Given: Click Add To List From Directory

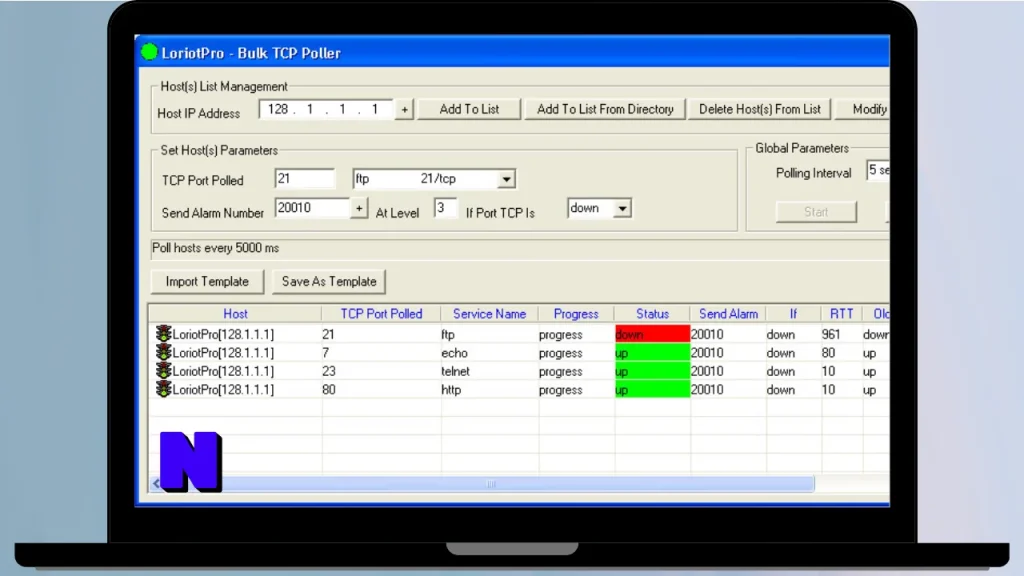Looking at the screenshot, I should tap(605, 109).
